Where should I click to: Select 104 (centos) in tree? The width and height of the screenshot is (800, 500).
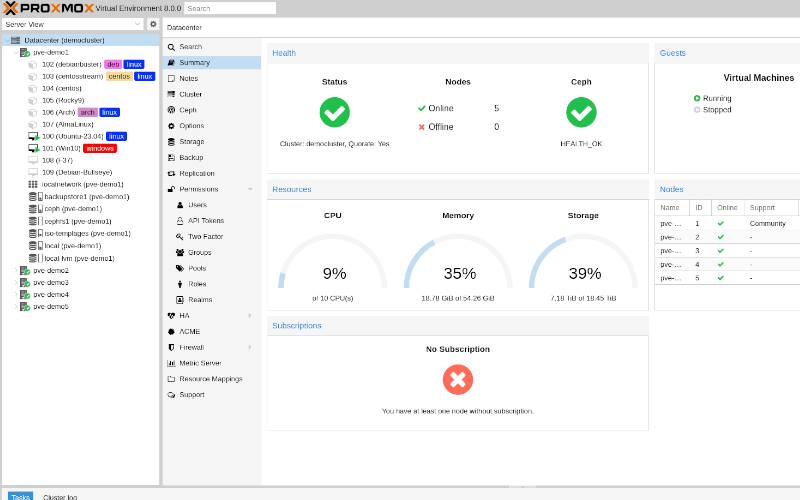pyautogui.click(x=62, y=89)
